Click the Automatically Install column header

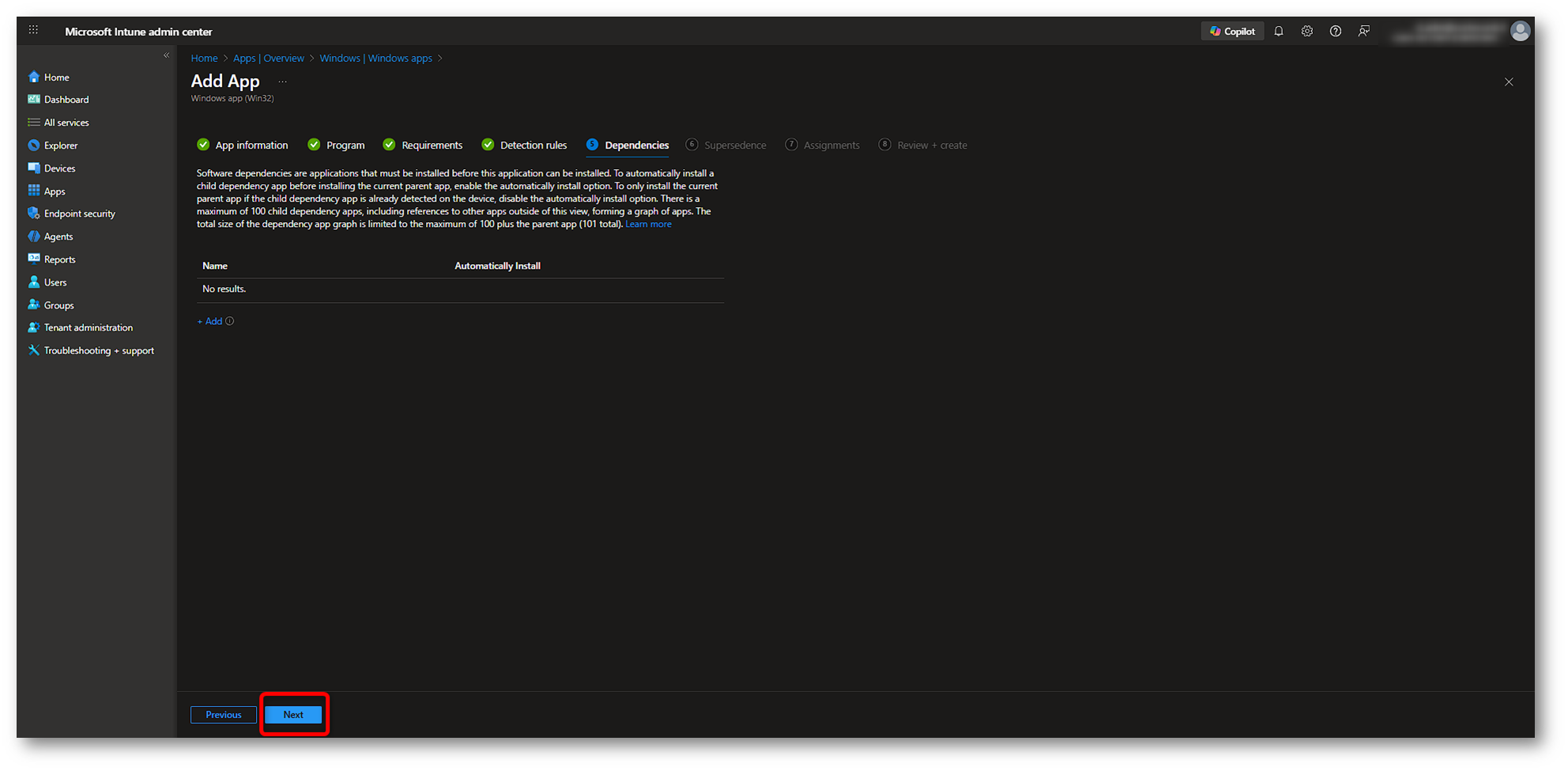point(498,266)
